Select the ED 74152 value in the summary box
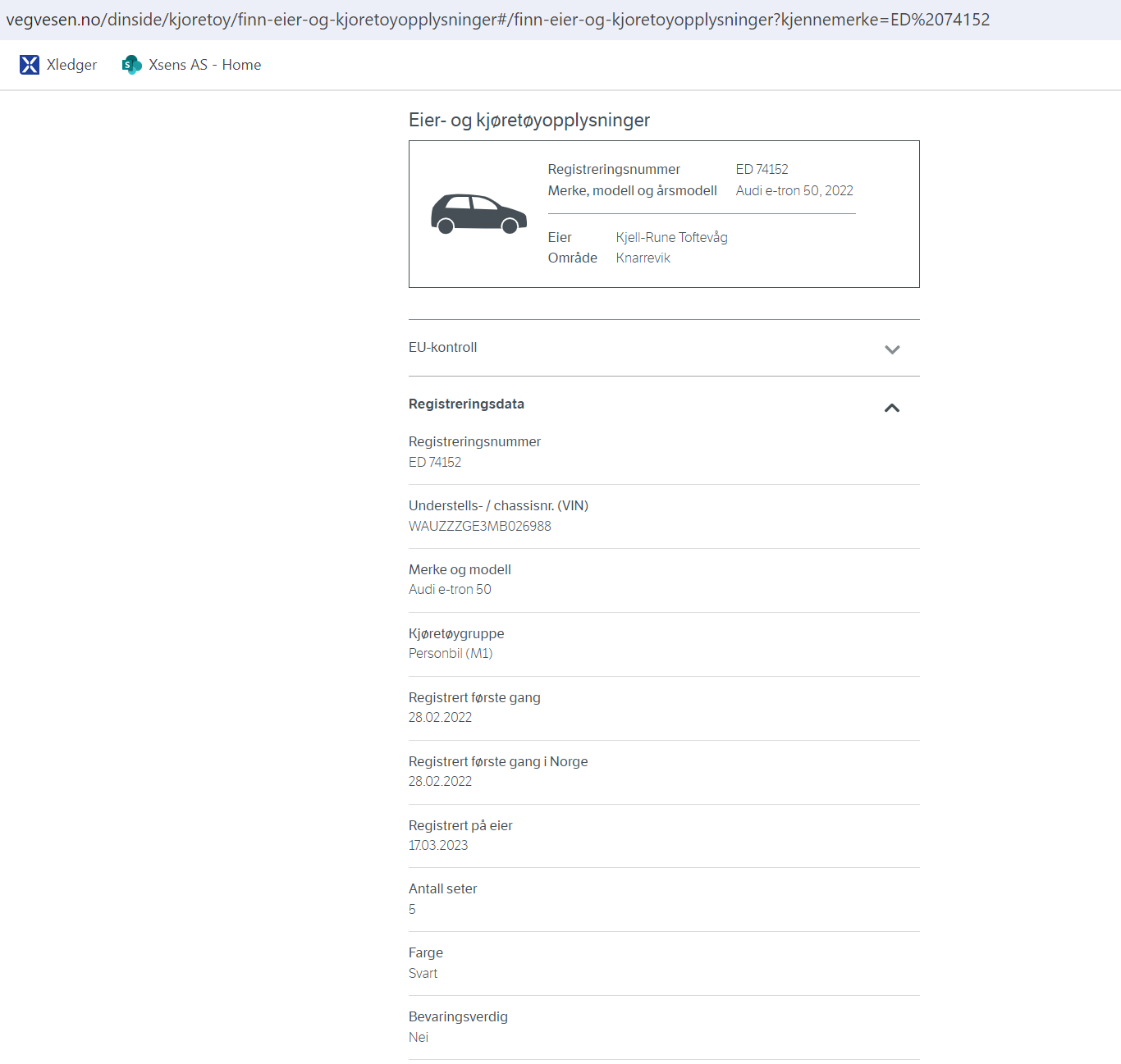 (x=762, y=170)
